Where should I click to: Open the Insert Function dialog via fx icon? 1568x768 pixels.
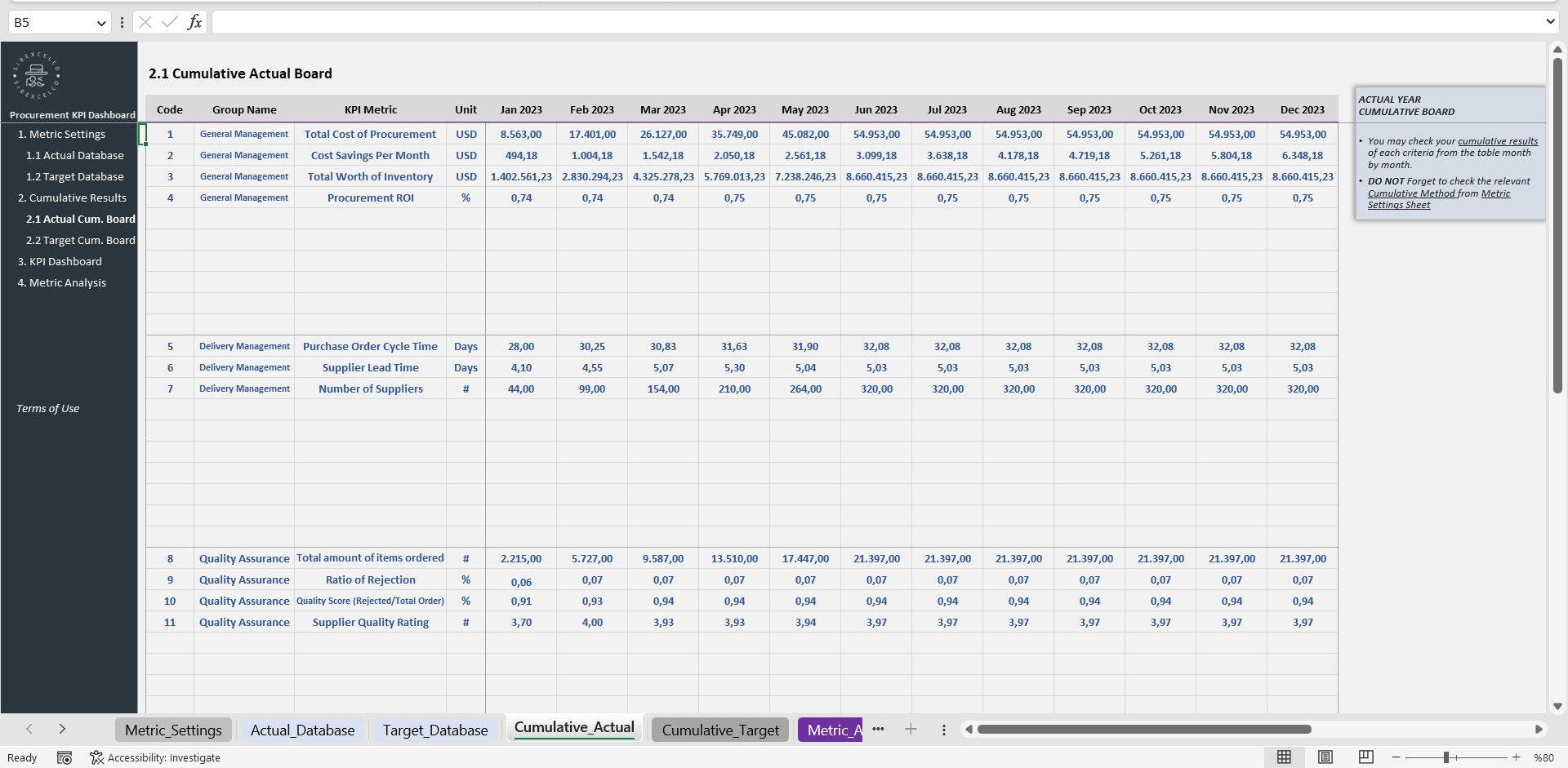194,22
